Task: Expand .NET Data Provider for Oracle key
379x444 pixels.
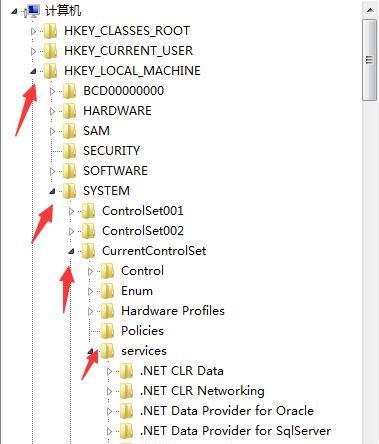Action: point(109,411)
